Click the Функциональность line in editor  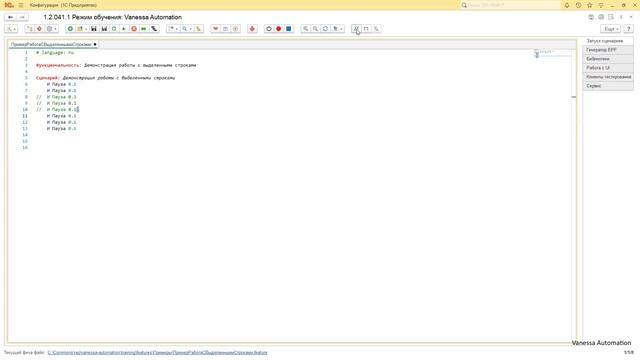click(x=116, y=65)
